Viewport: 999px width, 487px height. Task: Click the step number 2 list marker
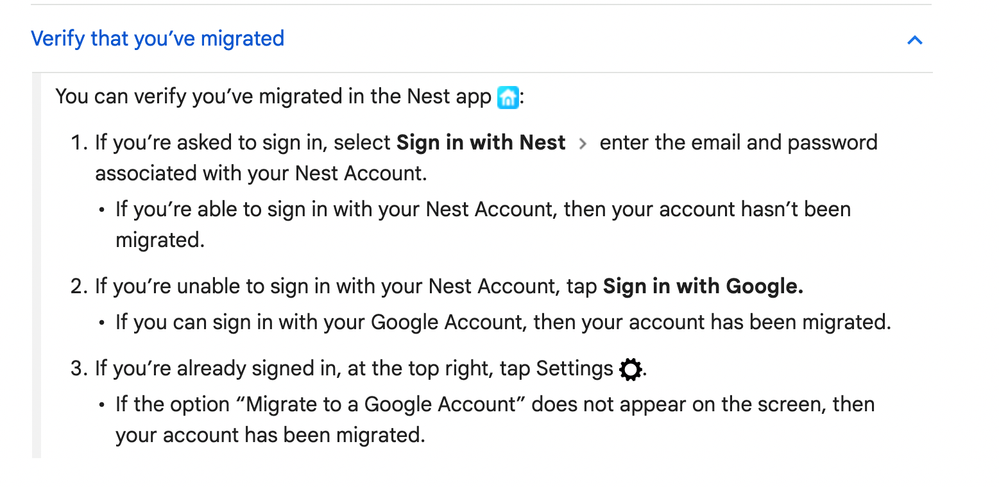79,287
